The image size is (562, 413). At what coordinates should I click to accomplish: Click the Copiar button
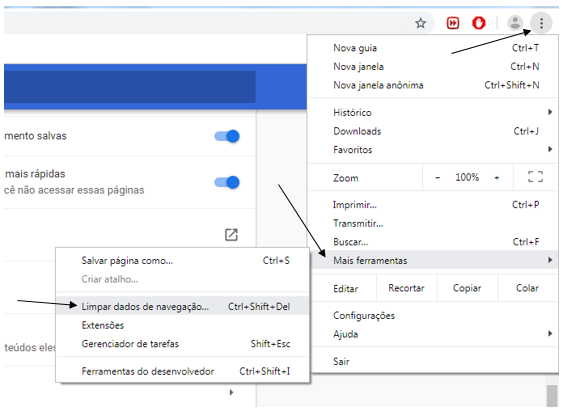467,288
